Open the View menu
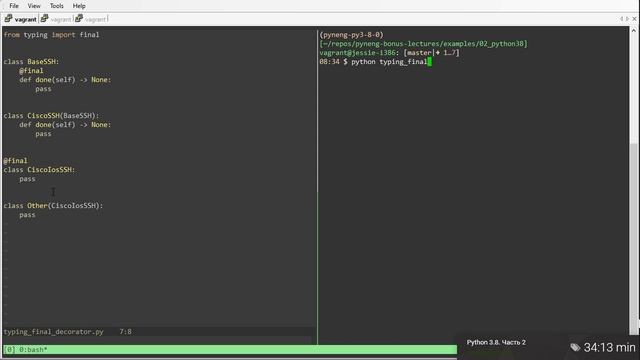 [34, 6]
